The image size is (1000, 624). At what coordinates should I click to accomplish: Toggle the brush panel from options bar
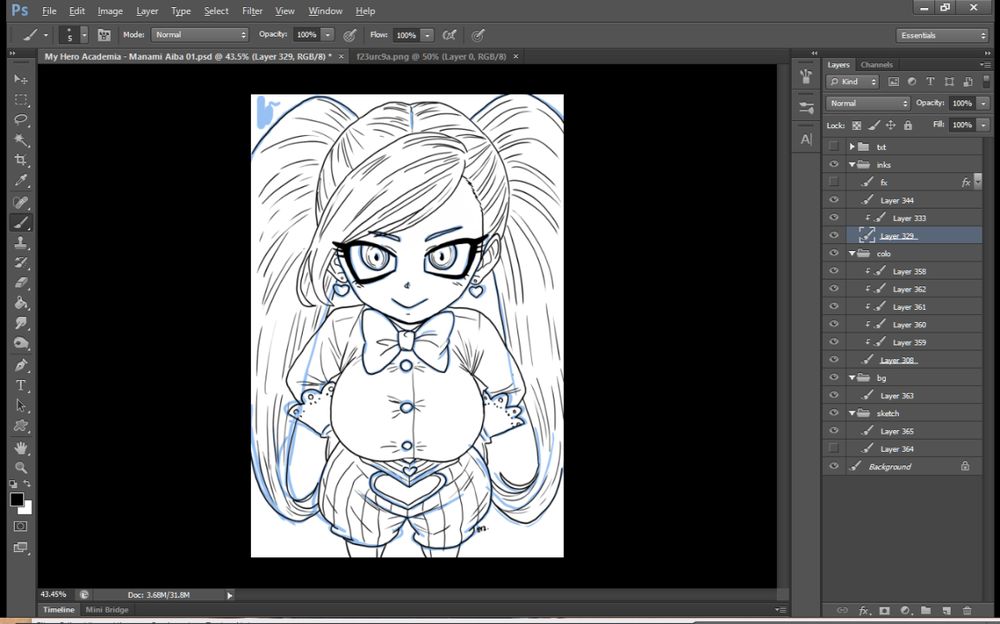pos(104,35)
